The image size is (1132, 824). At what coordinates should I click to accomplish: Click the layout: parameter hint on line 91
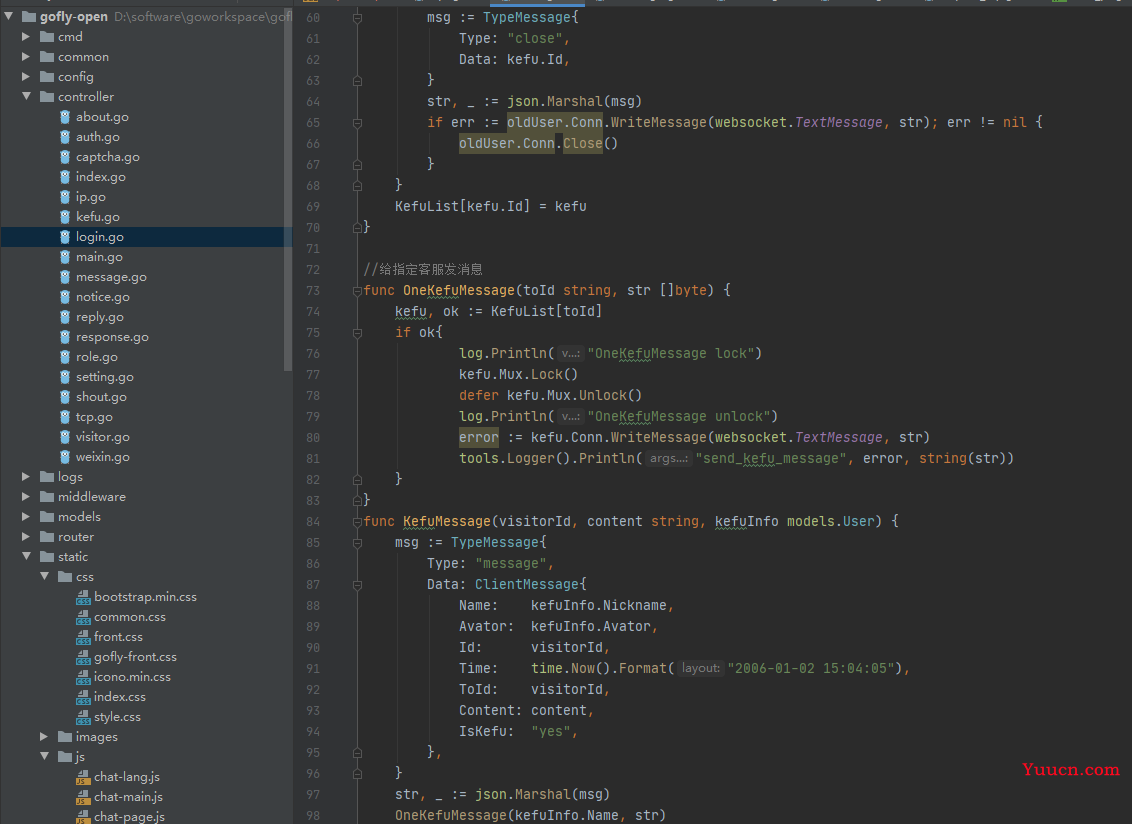[700, 668]
